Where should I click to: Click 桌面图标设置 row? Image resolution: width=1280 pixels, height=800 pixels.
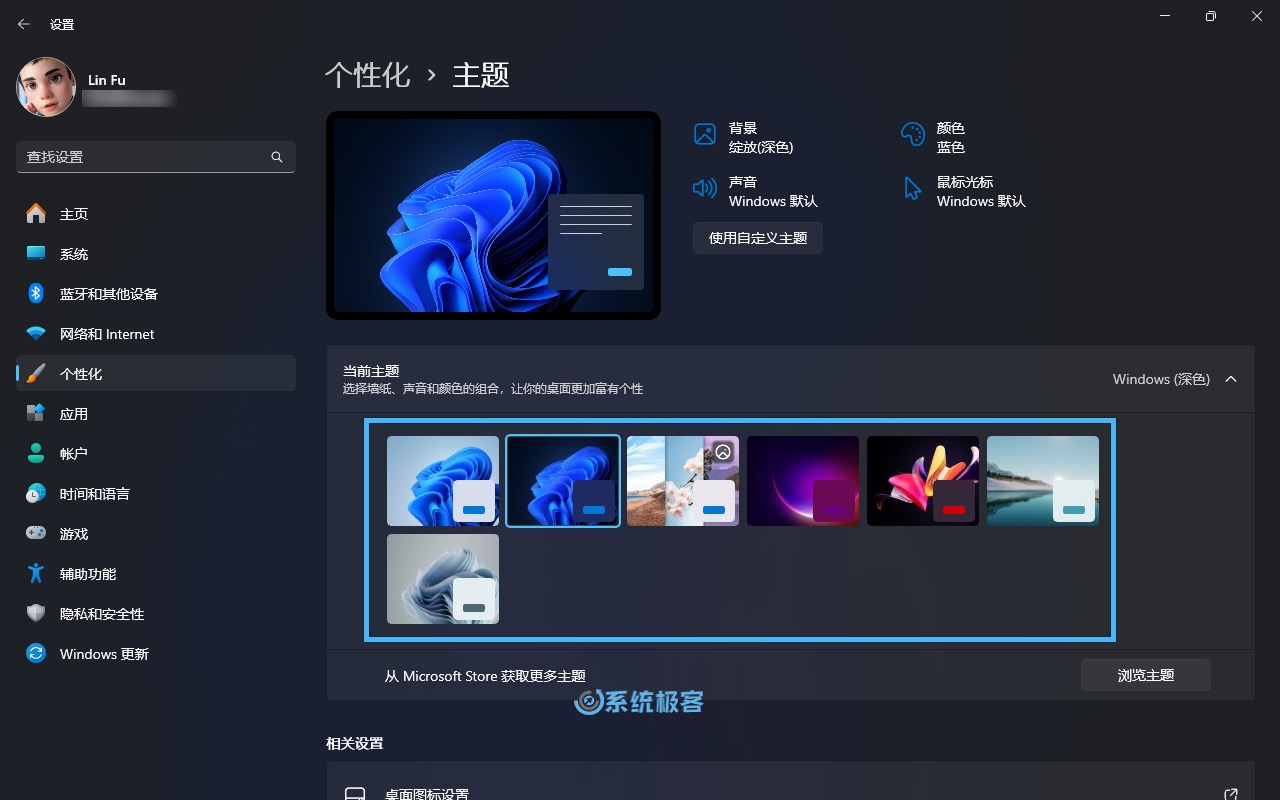point(790,783)
